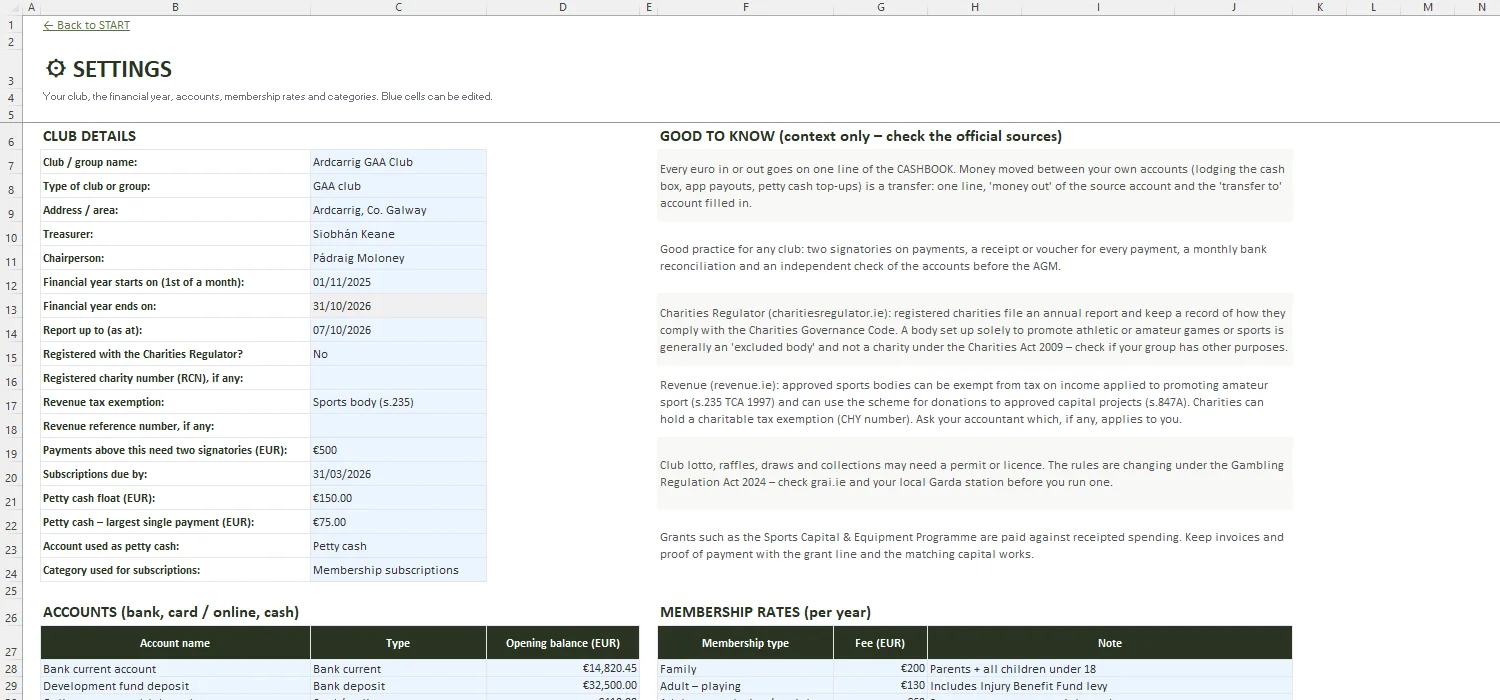Screen dimensions: 1500x700
Task: Select the Treasurer: label cell
Action: (x=175, y=234)
